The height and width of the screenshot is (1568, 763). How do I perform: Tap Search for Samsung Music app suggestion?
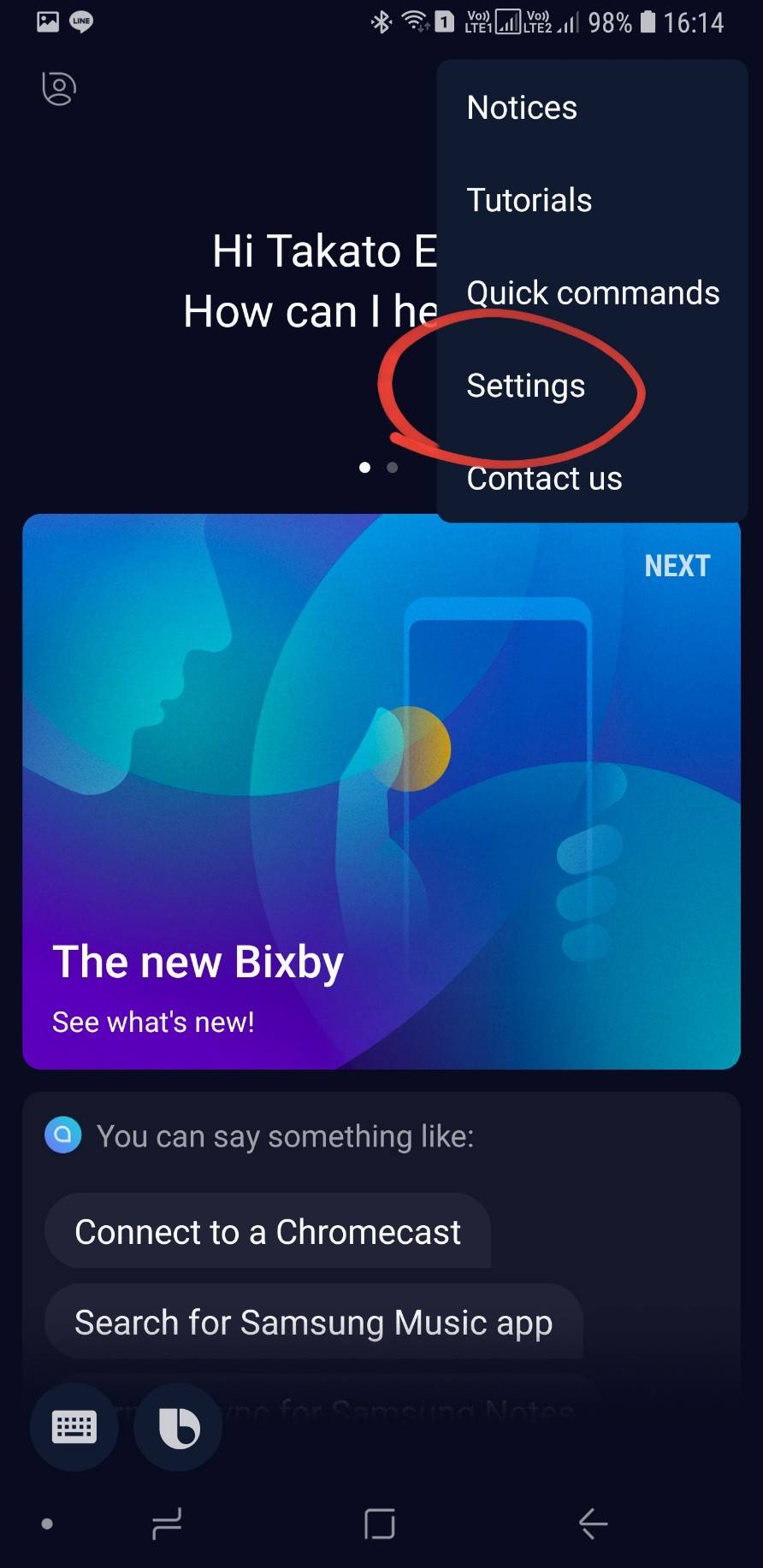click(314, 1322)
